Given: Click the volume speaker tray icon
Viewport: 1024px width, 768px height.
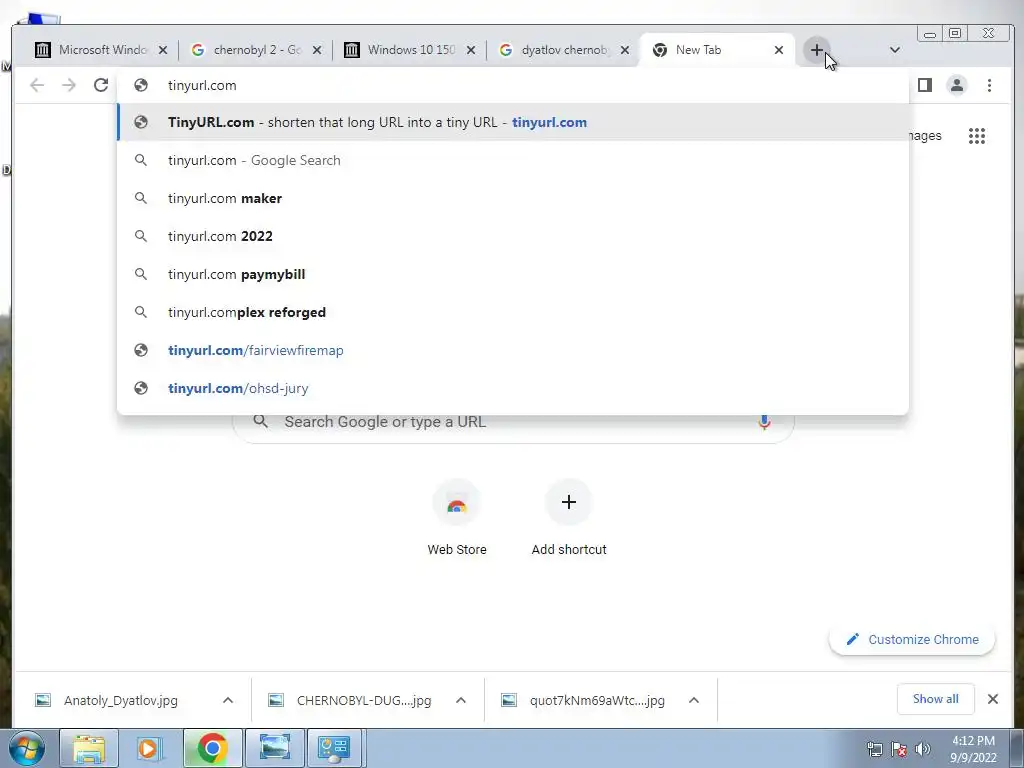Looking at the screenshot, I should (x=923, y=749).
